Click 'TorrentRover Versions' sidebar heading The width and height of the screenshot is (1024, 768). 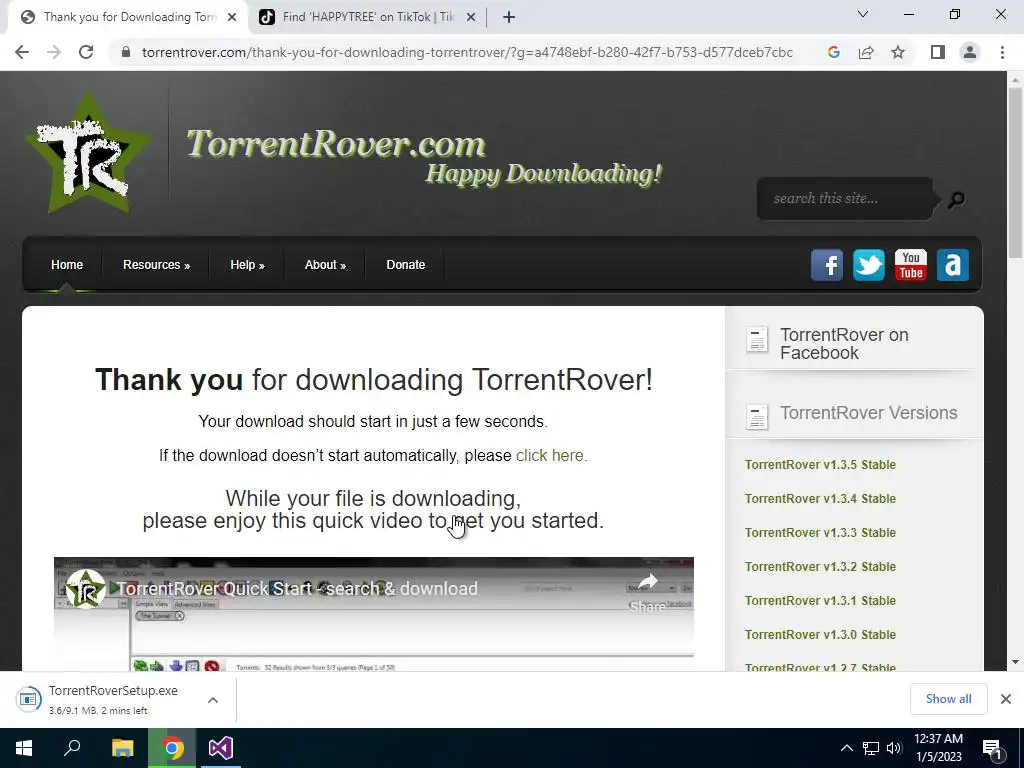869,413
